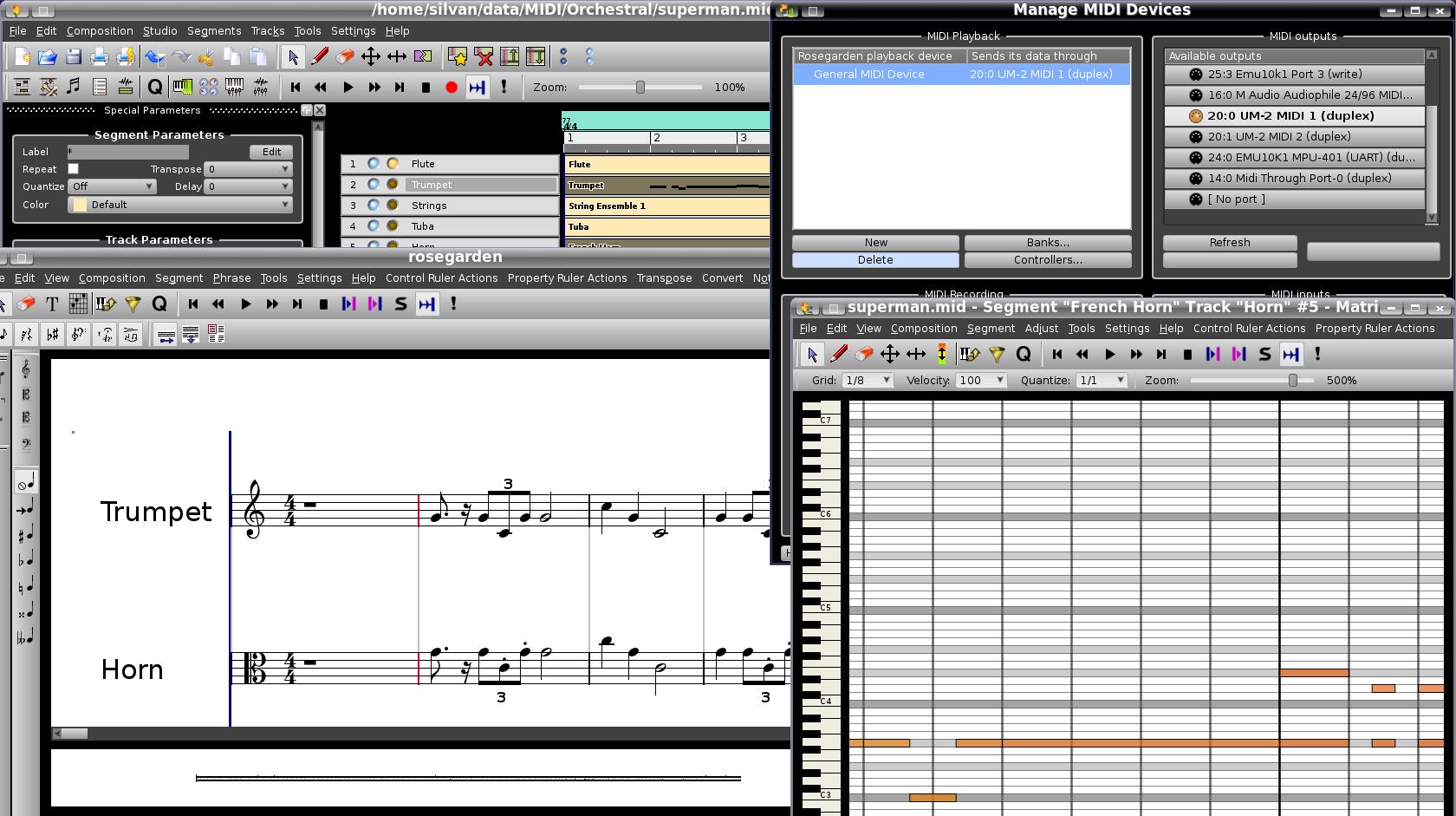Click the Quantize 'Q' icon in main toolbar
The image size is (1456, 816).
pos(154,88)
